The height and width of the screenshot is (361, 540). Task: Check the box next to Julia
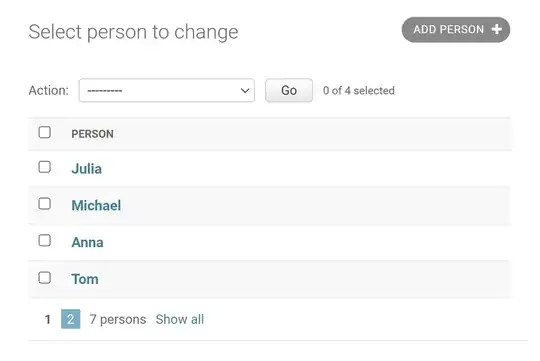pos(45,167)
